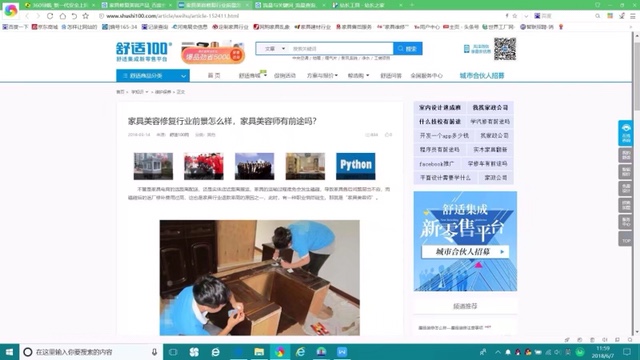This screenshot has height=360, width=640.
Task: Expand the 舒适商品分类 category dropdown
Action: pos(153,76)
